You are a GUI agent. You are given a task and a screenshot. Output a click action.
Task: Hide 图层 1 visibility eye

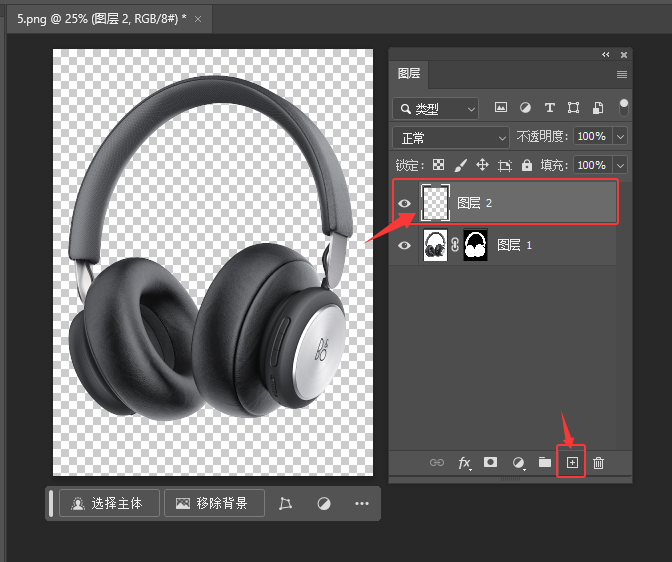click(x=404, y=245)
